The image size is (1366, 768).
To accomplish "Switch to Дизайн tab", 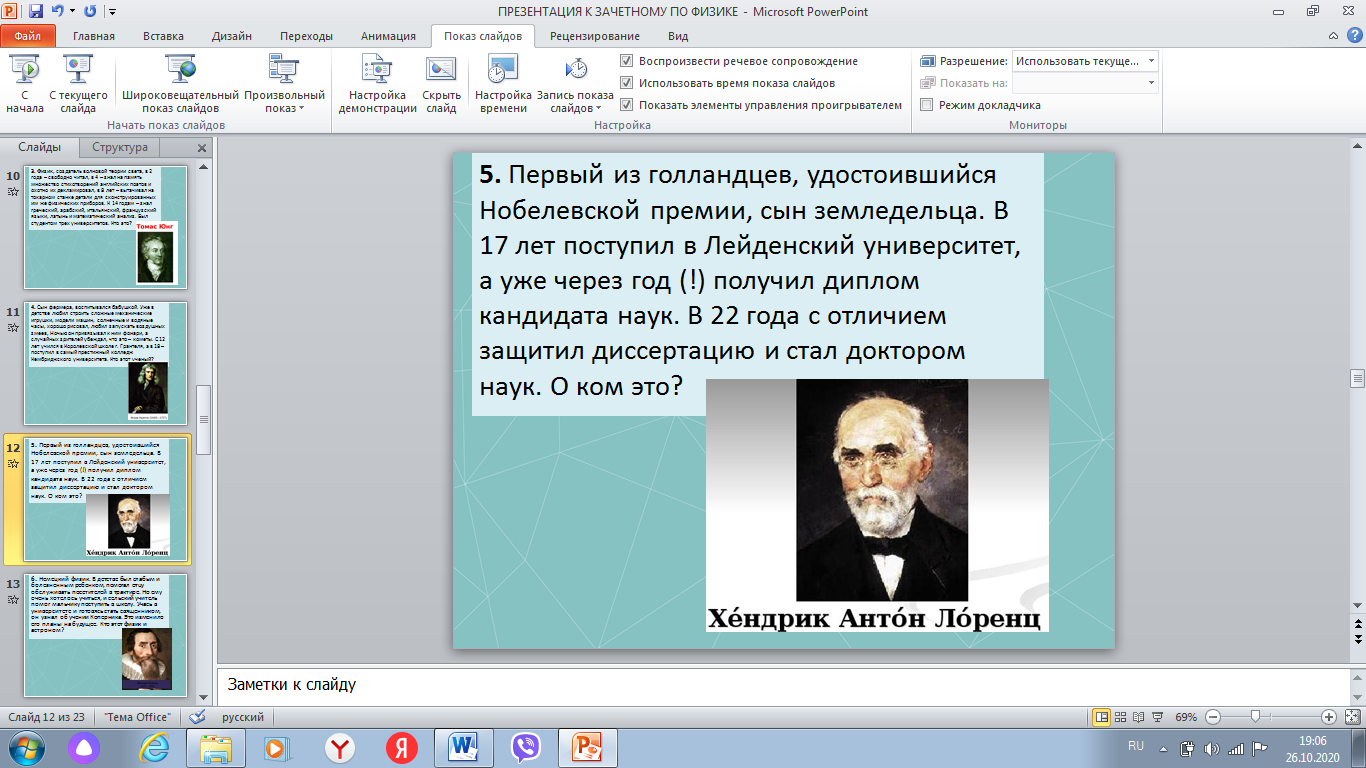I will 232,36.
